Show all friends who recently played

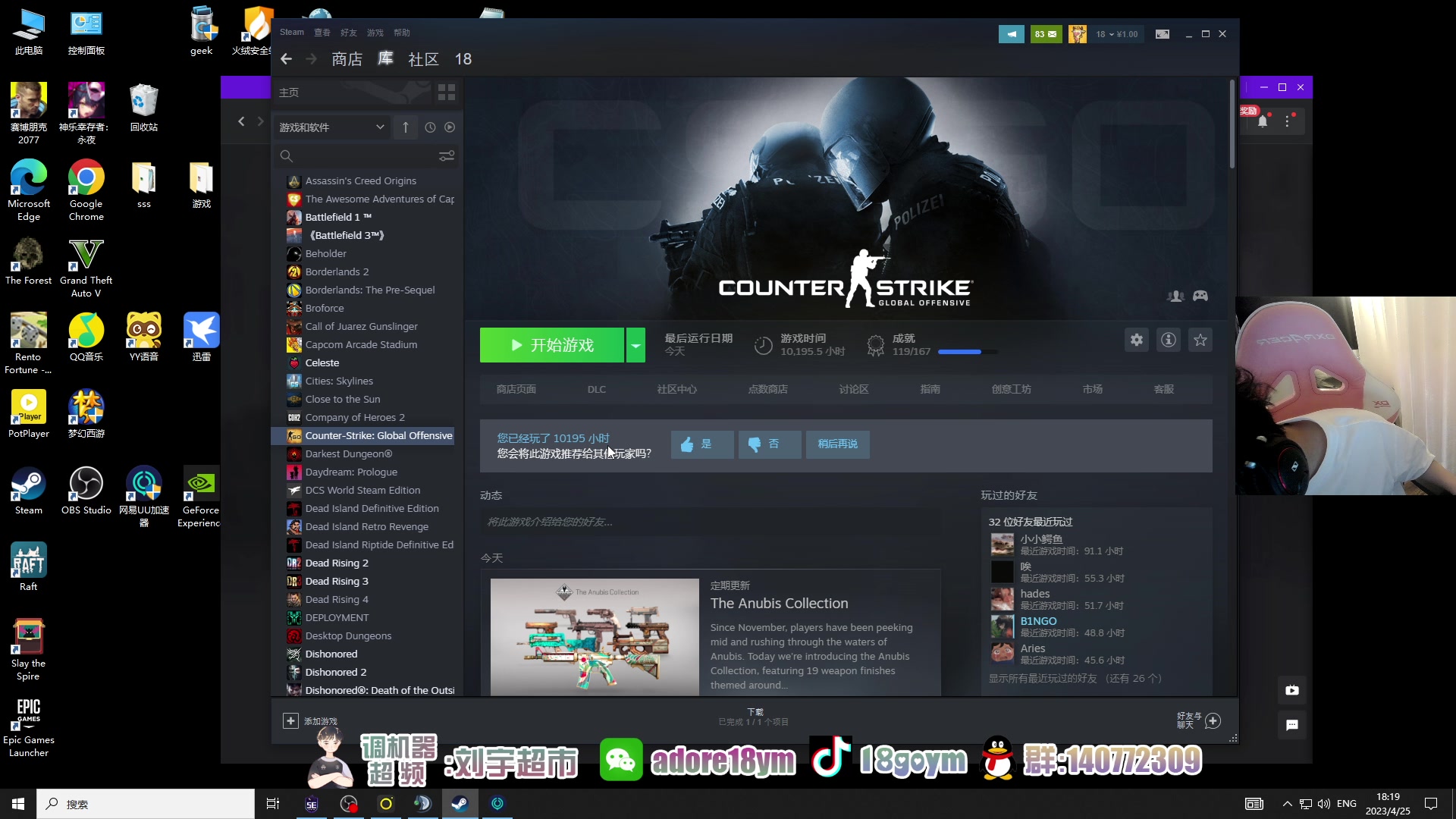point(1075,678)
